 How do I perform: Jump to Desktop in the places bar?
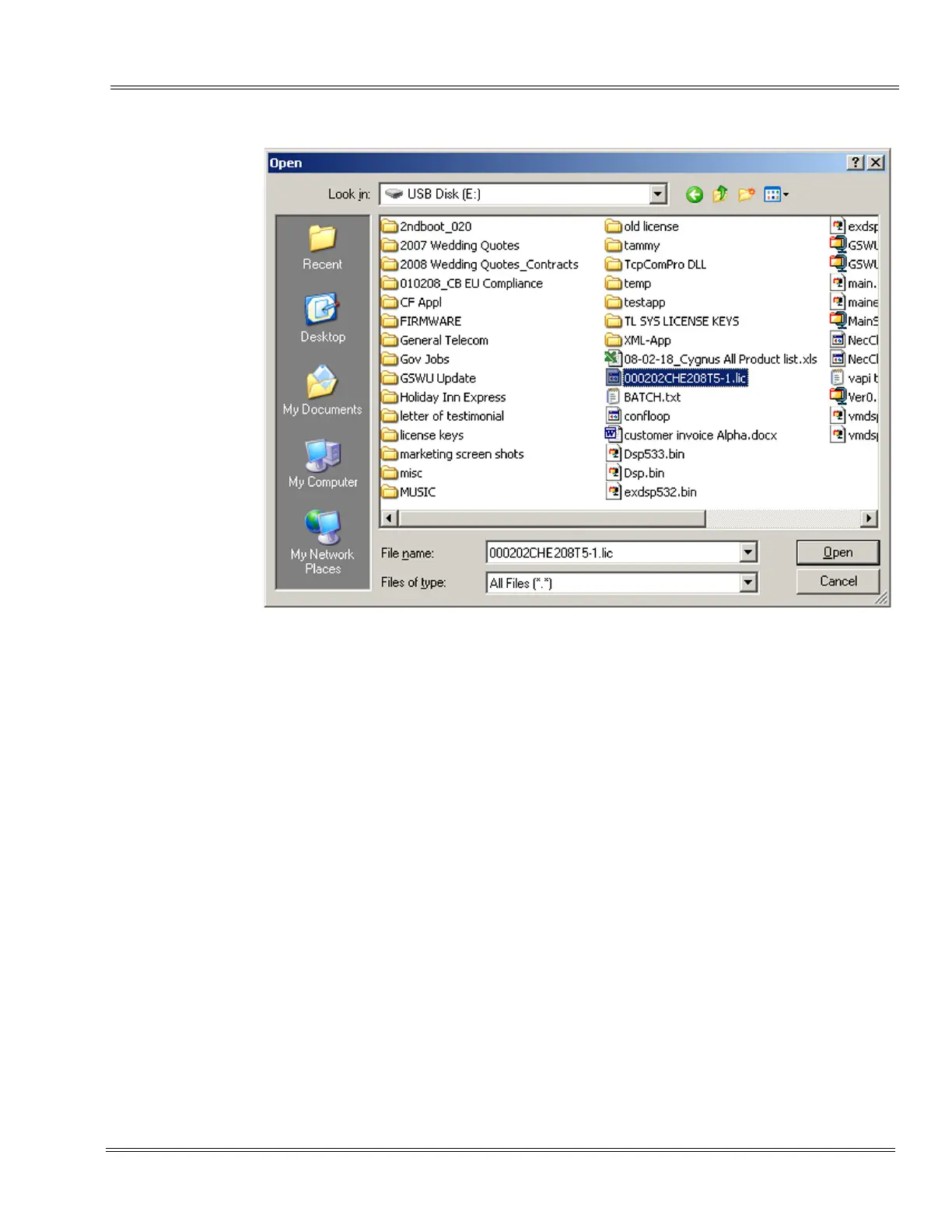tap(322, 319)
